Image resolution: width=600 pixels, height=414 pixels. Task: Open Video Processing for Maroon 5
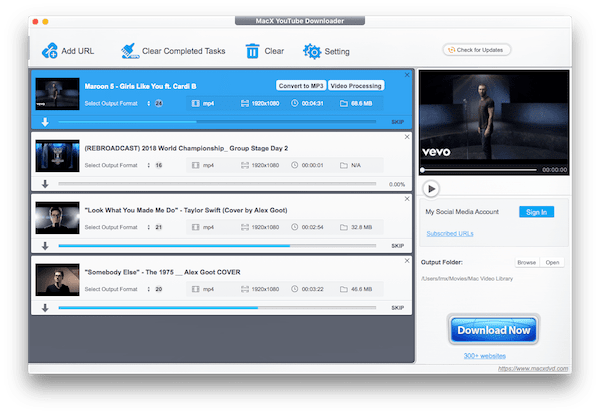pos(355,85)
